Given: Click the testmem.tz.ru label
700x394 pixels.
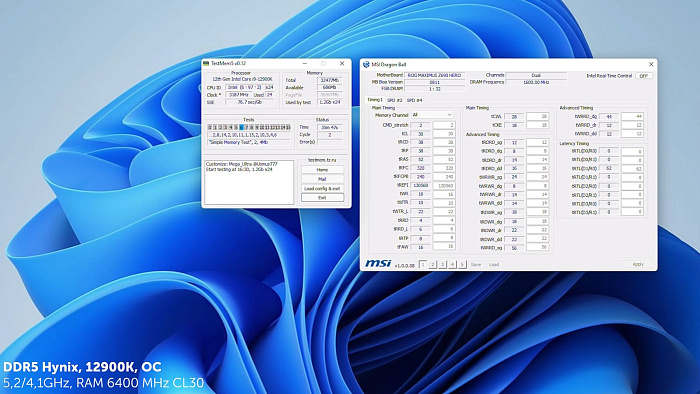Looking at the screenshot, I should 322,160.
